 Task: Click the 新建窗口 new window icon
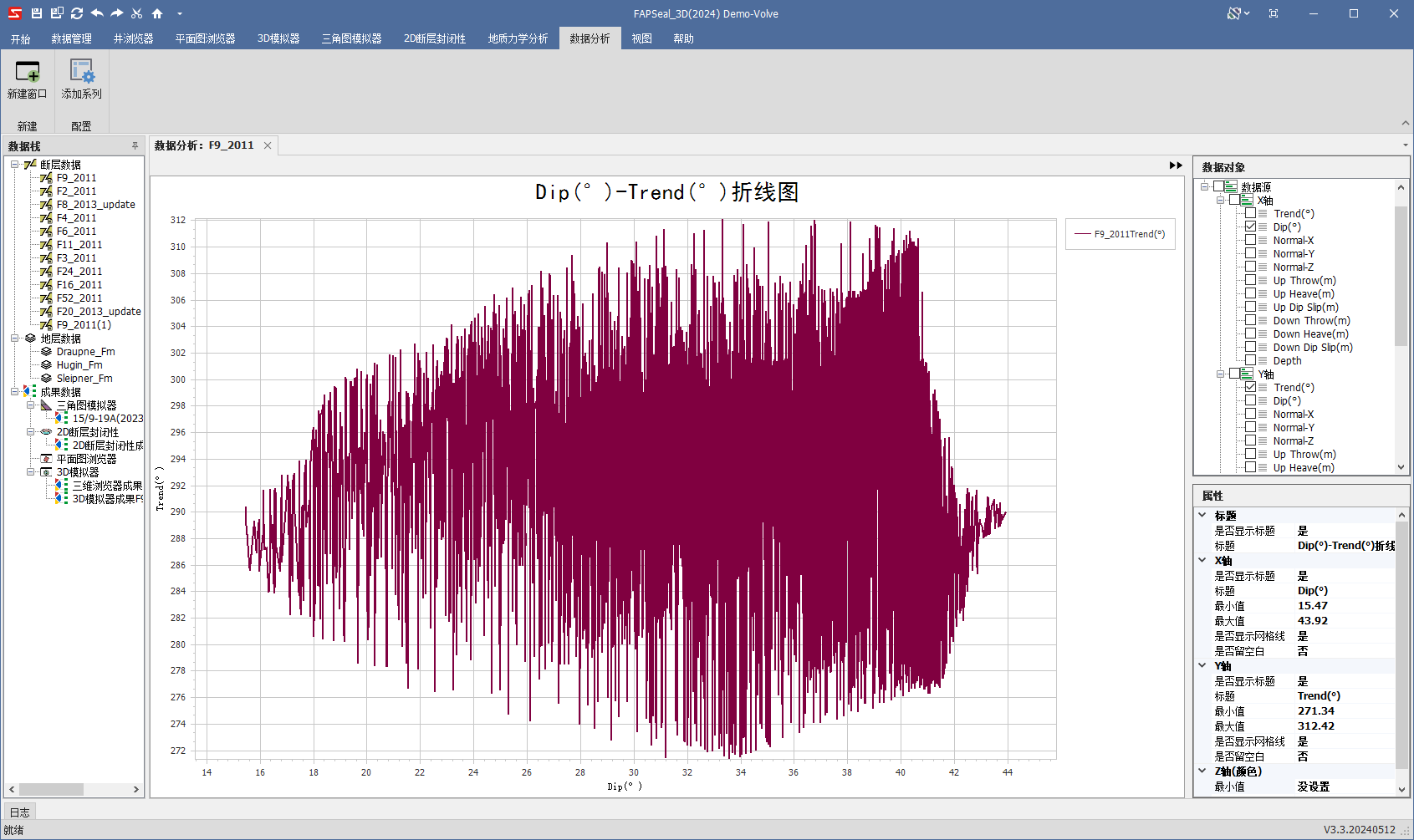28,71
